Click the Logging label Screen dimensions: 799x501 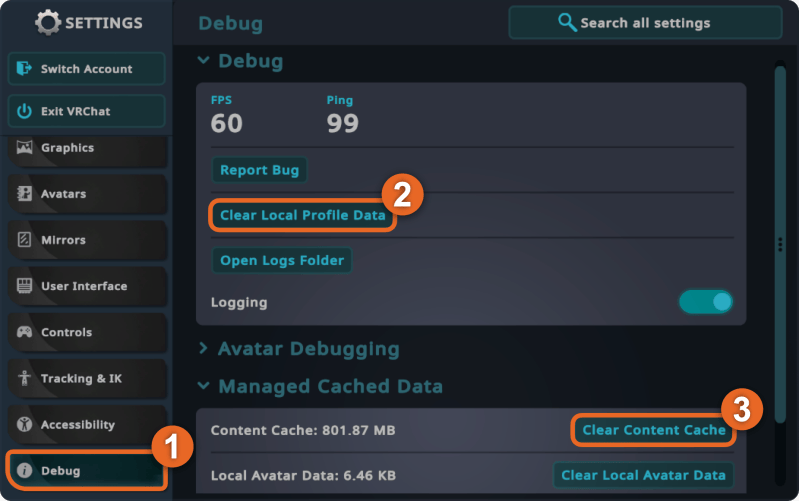[x=239, y=303]
